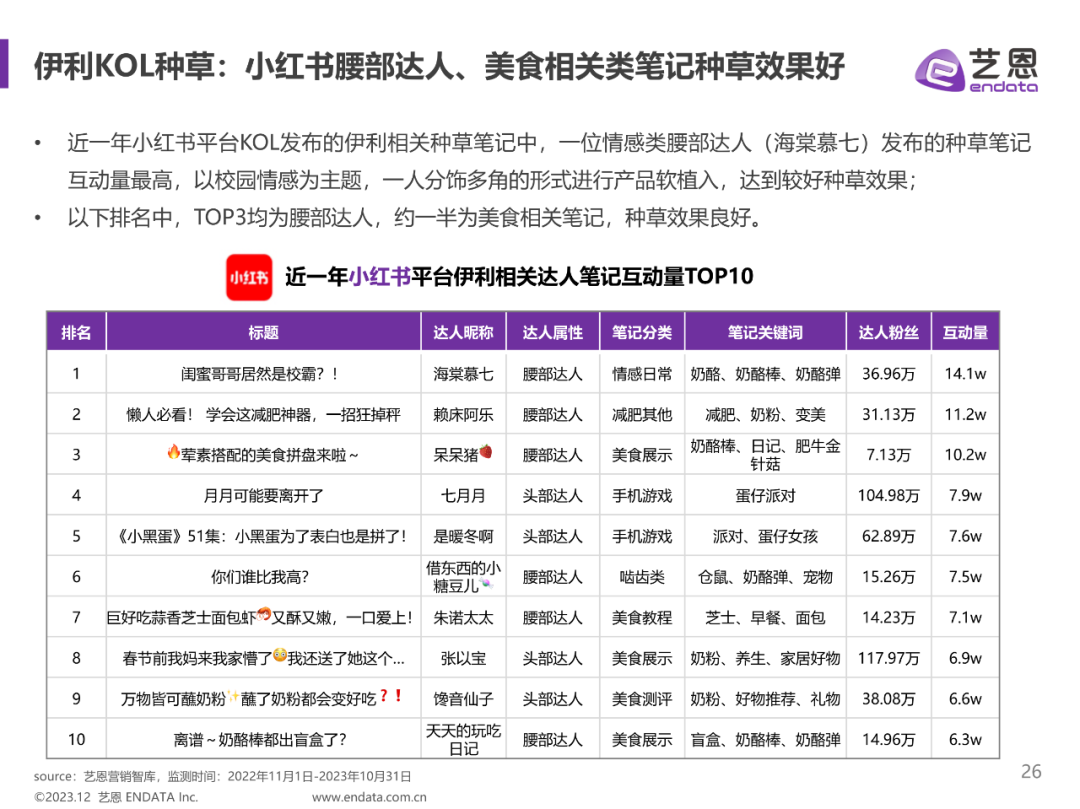Click keywords 减肥、奶粉、变美

(765, 414)
